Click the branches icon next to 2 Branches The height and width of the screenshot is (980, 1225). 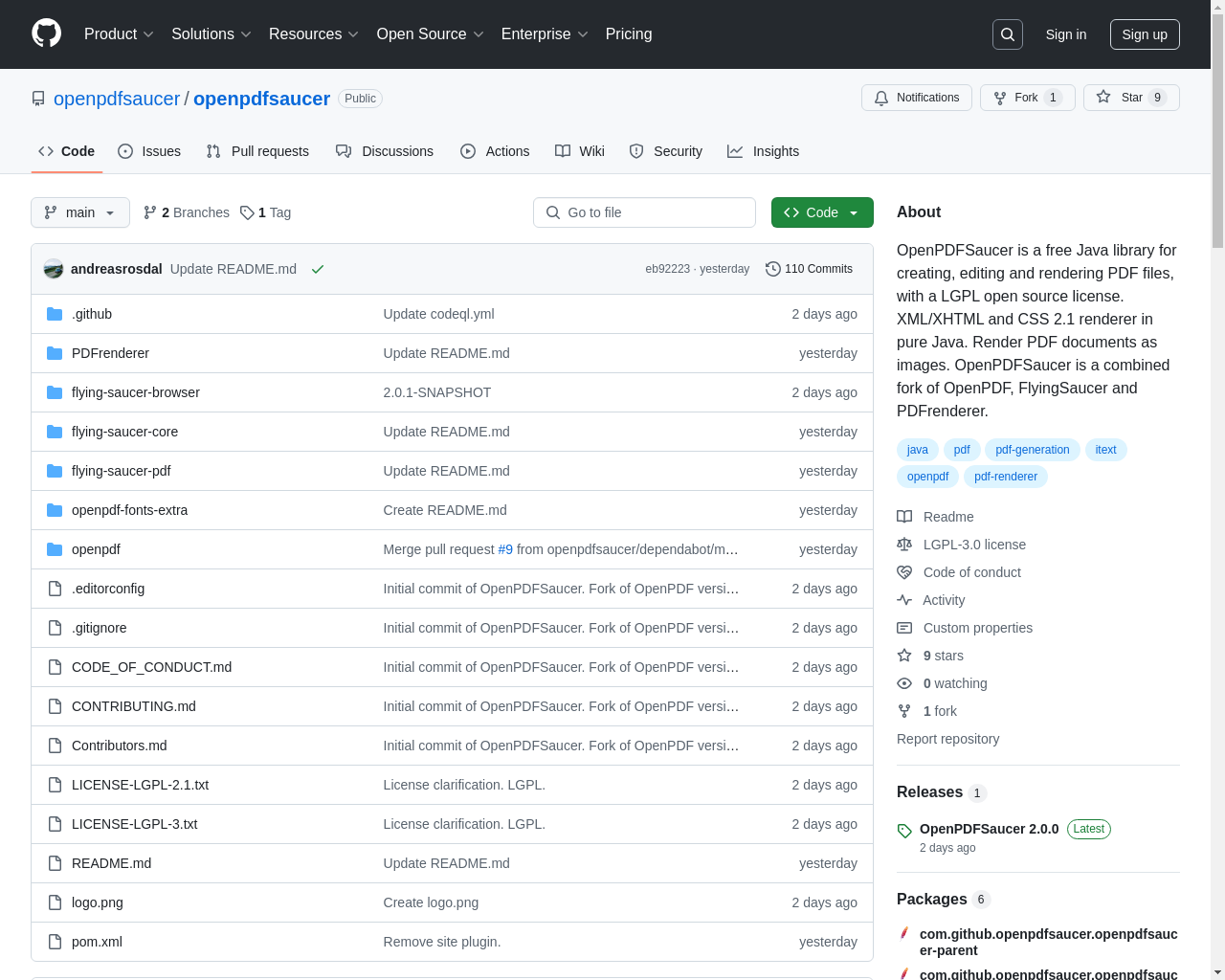point(150,212)
